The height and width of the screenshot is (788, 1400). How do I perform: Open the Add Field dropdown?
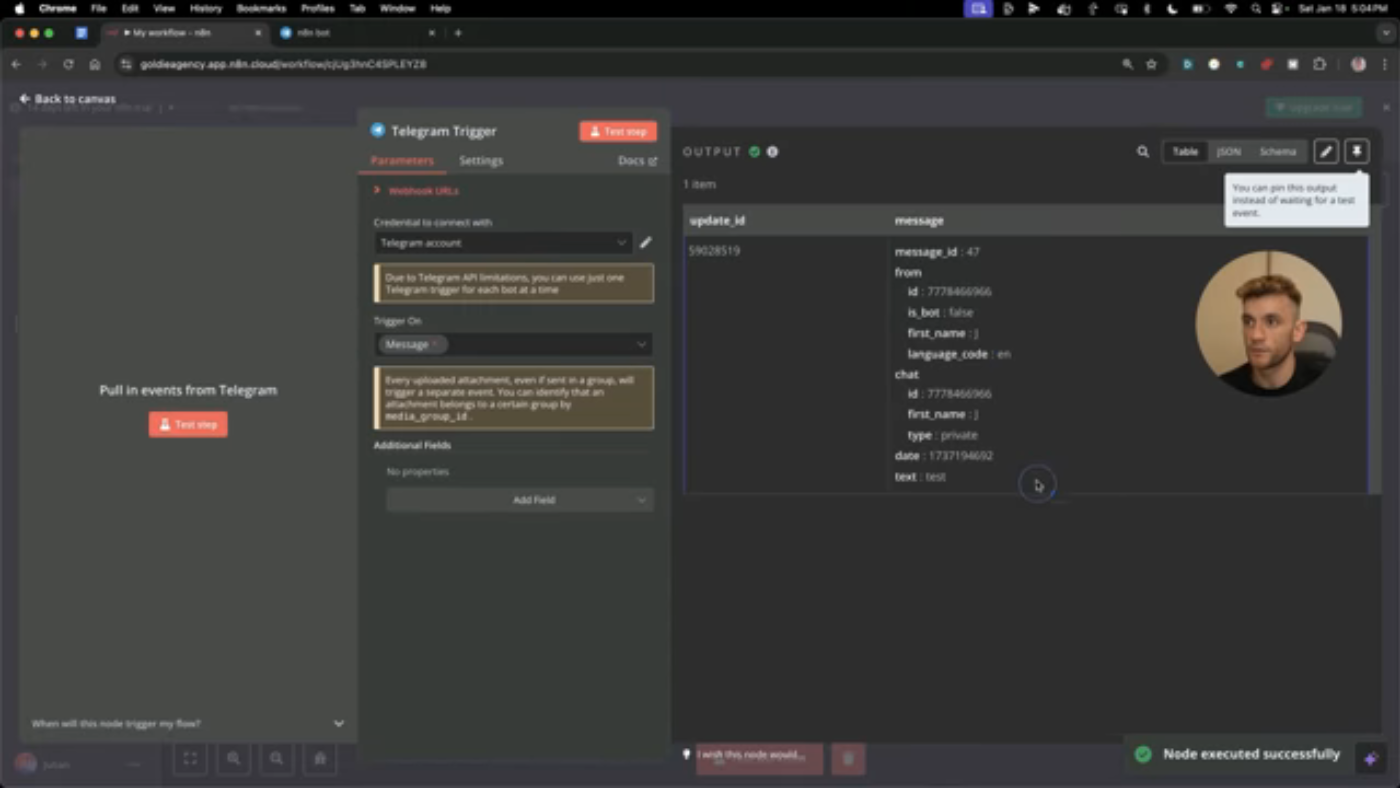click(x=520, y=500)
